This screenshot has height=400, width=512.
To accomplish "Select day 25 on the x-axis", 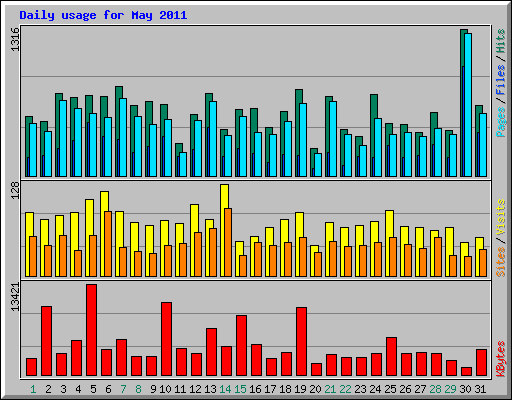I will [x=390, y=389].
